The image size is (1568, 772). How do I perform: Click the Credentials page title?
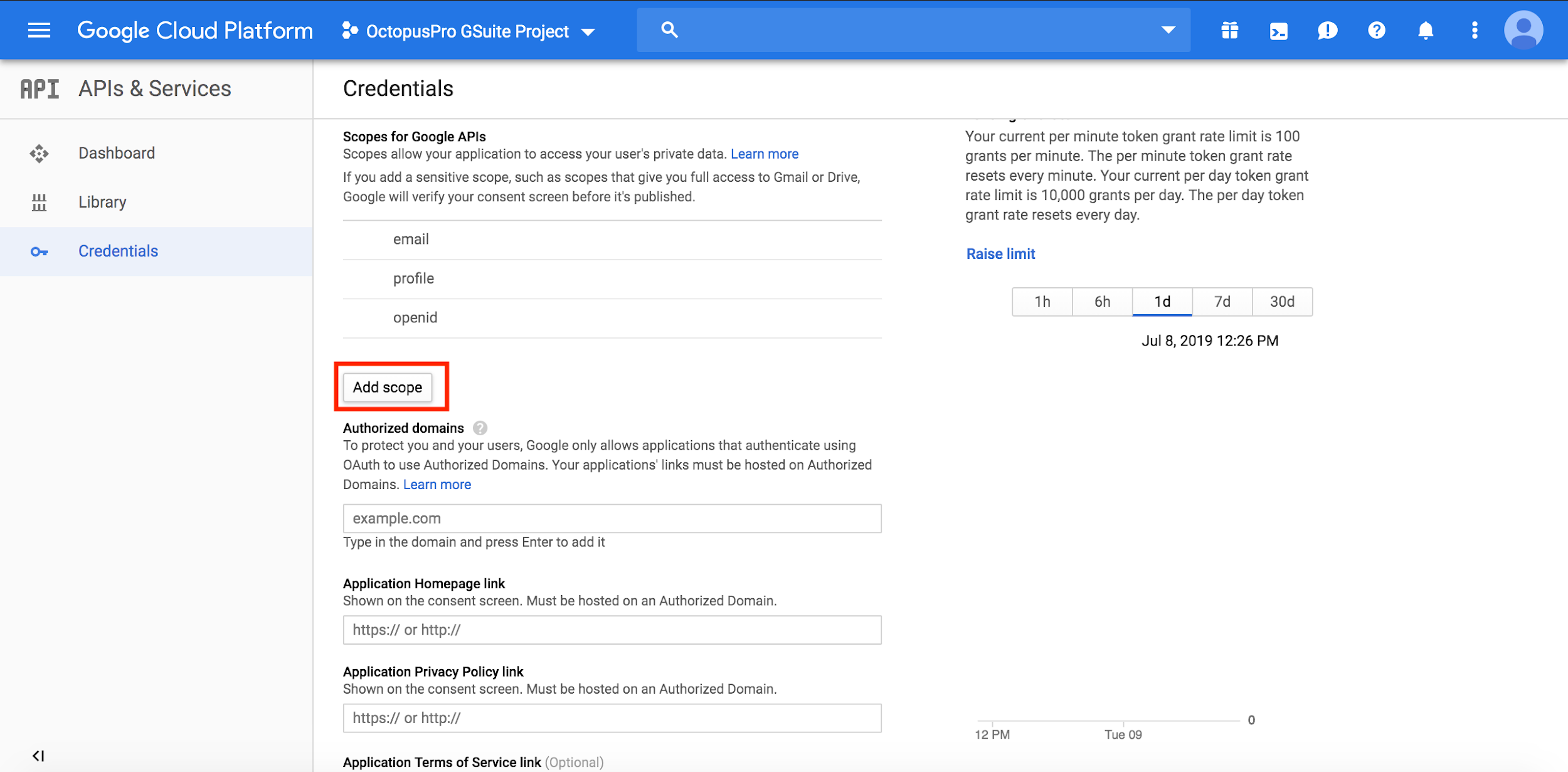click(398, 88)
